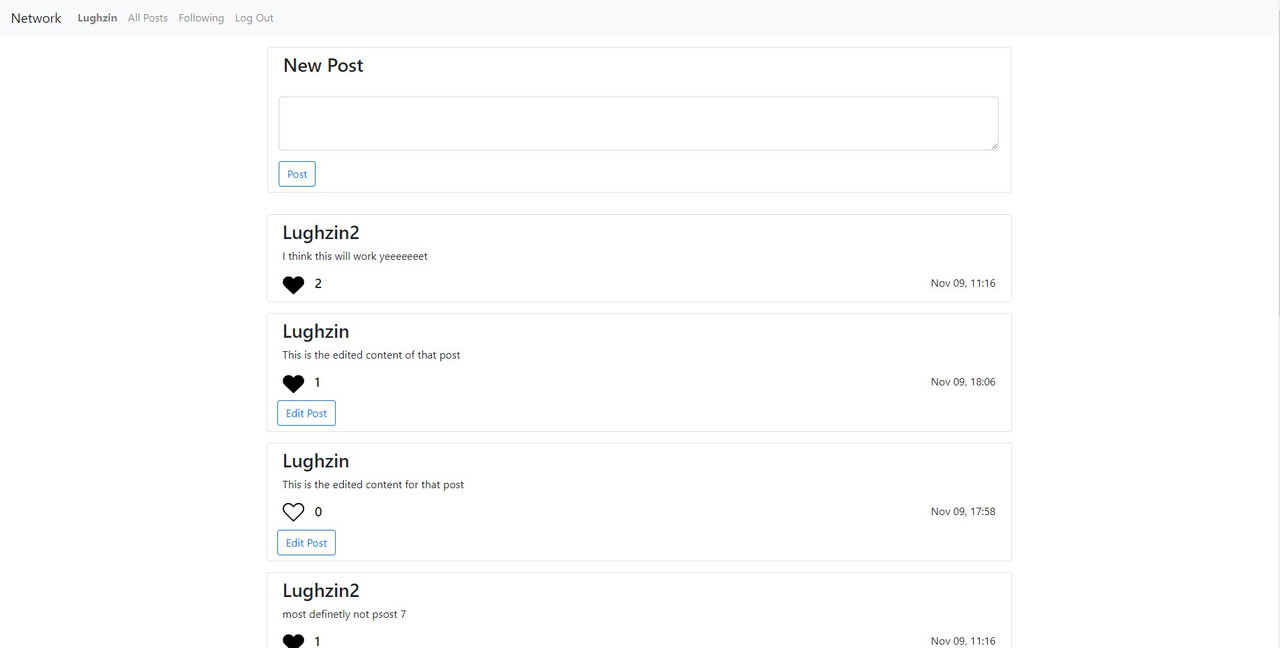Screen dimensions: 1280x648
Task: Open Lughzin's profile from the second post heading
Action: (x=316, y=331)
